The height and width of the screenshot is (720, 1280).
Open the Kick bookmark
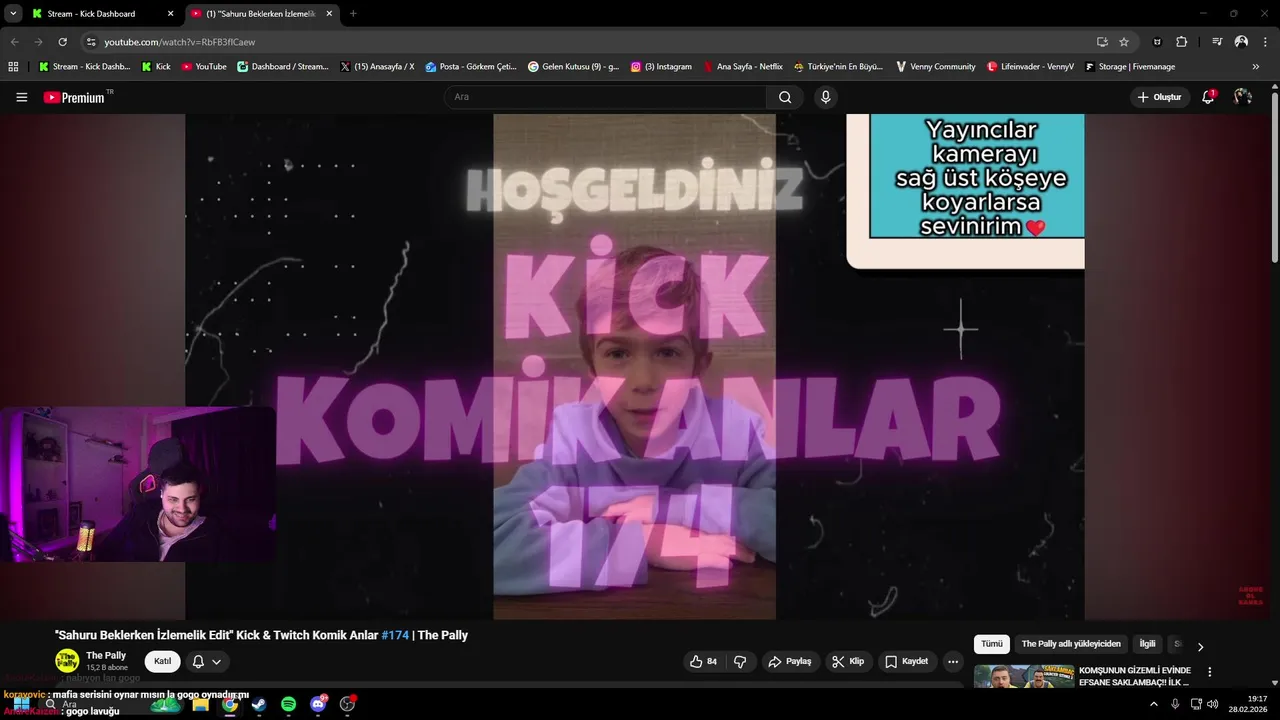click(156, 67)
